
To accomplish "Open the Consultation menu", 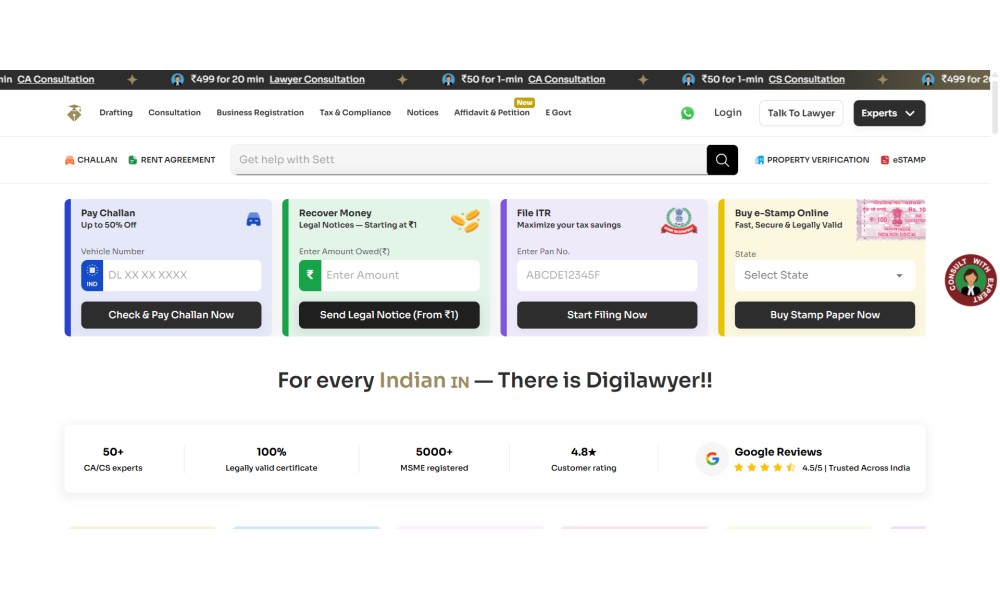I will 174,113.
